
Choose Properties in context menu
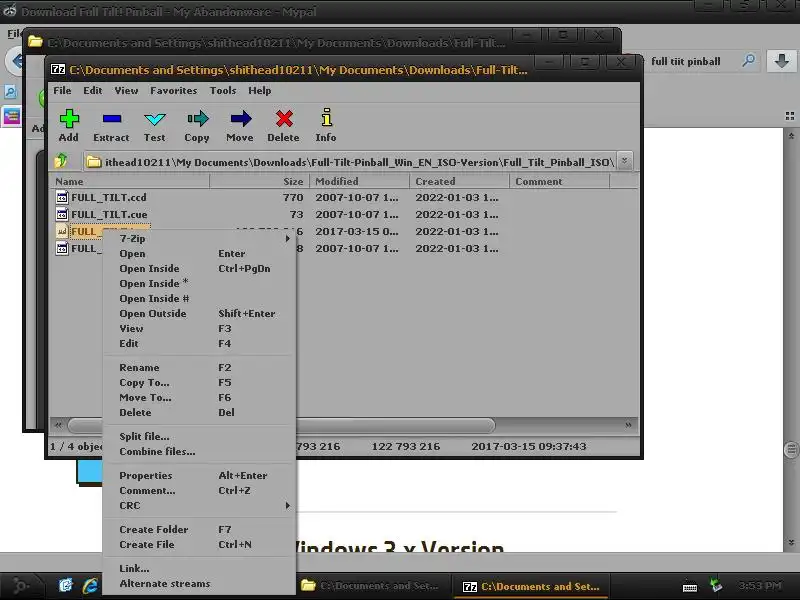coord(198,476)
